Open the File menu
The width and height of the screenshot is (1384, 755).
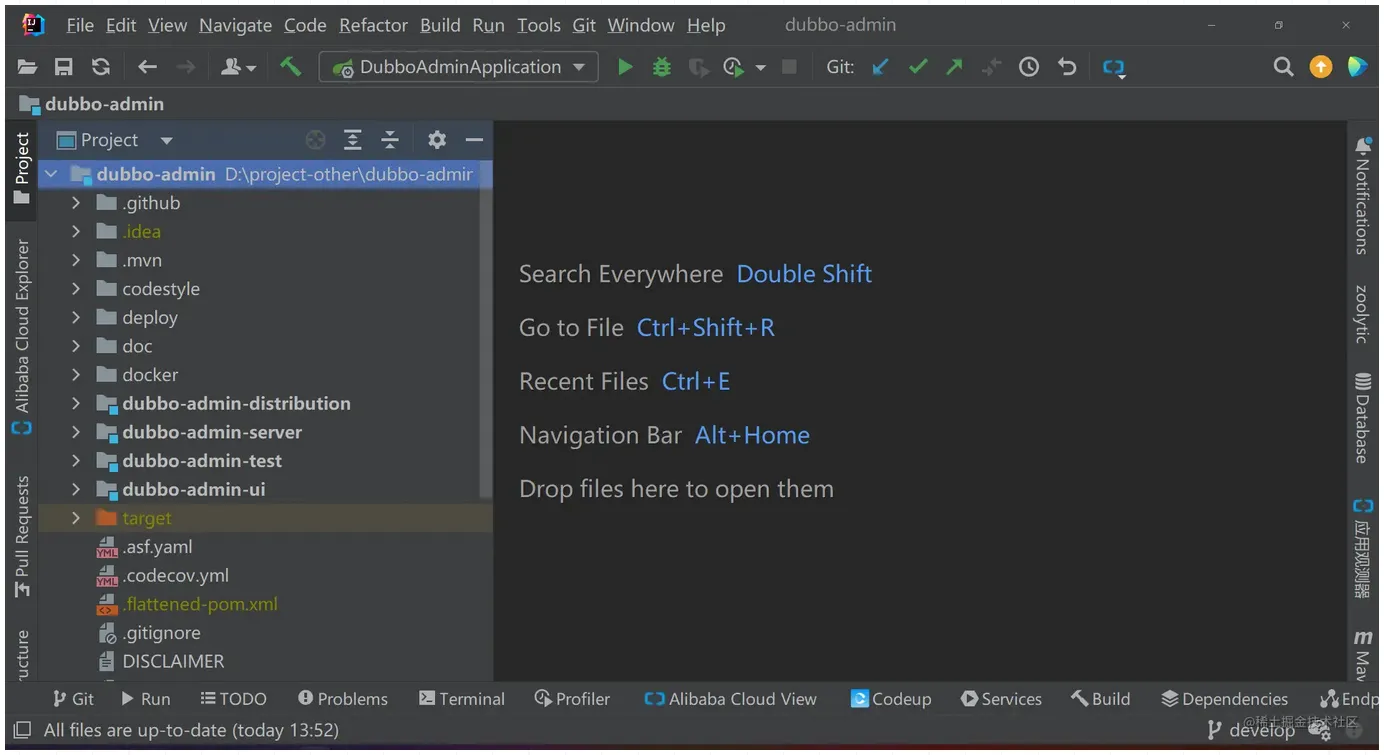coord(79,25)
